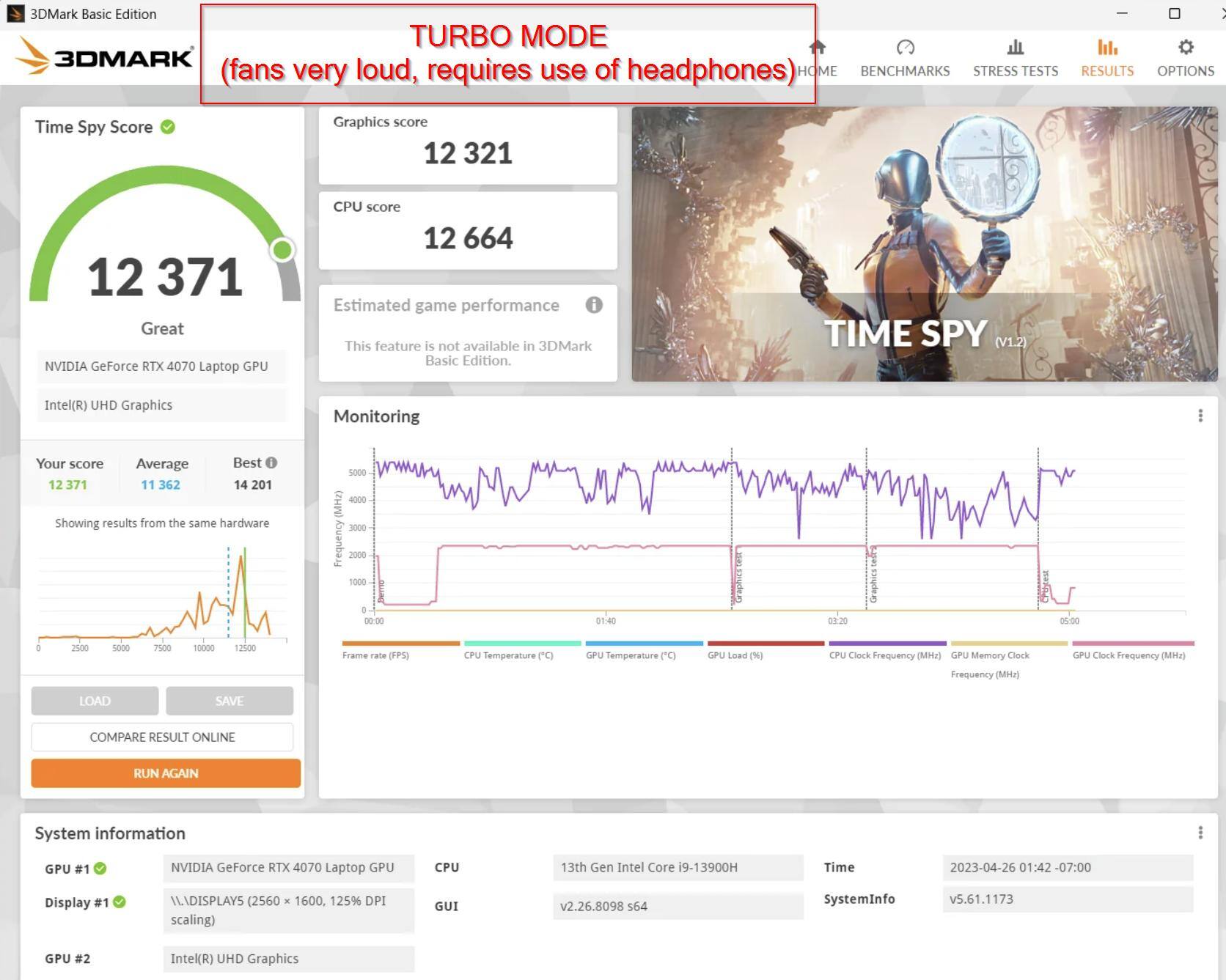Click the Stress Tests chart icon
Image resolution: width=1226 pixels, height=980 pixels.
1015,48
